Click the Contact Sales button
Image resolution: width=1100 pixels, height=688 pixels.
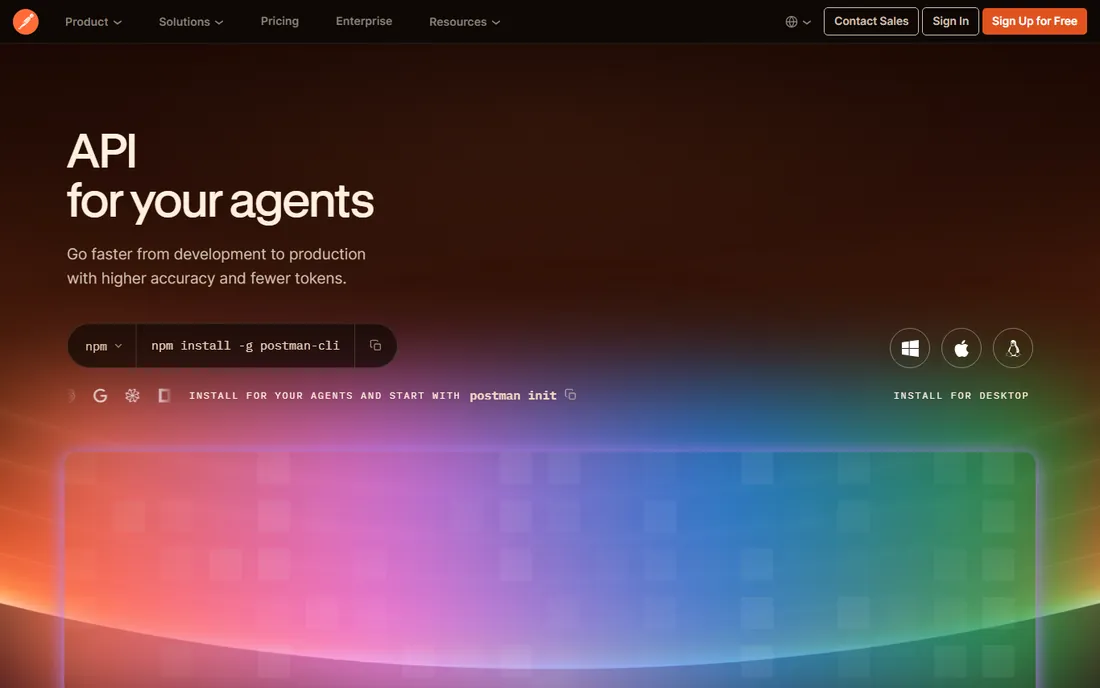[x=871, y=21]
